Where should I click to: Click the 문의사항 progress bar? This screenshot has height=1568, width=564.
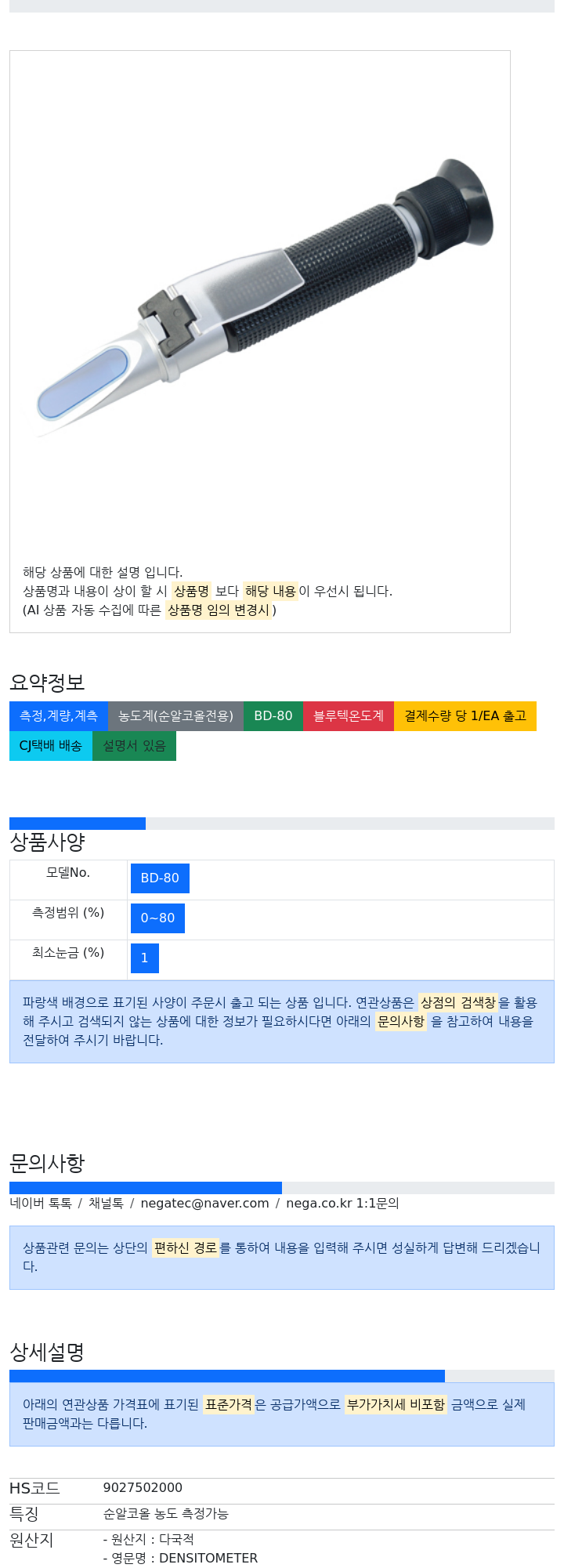[x=282, y=1188]
